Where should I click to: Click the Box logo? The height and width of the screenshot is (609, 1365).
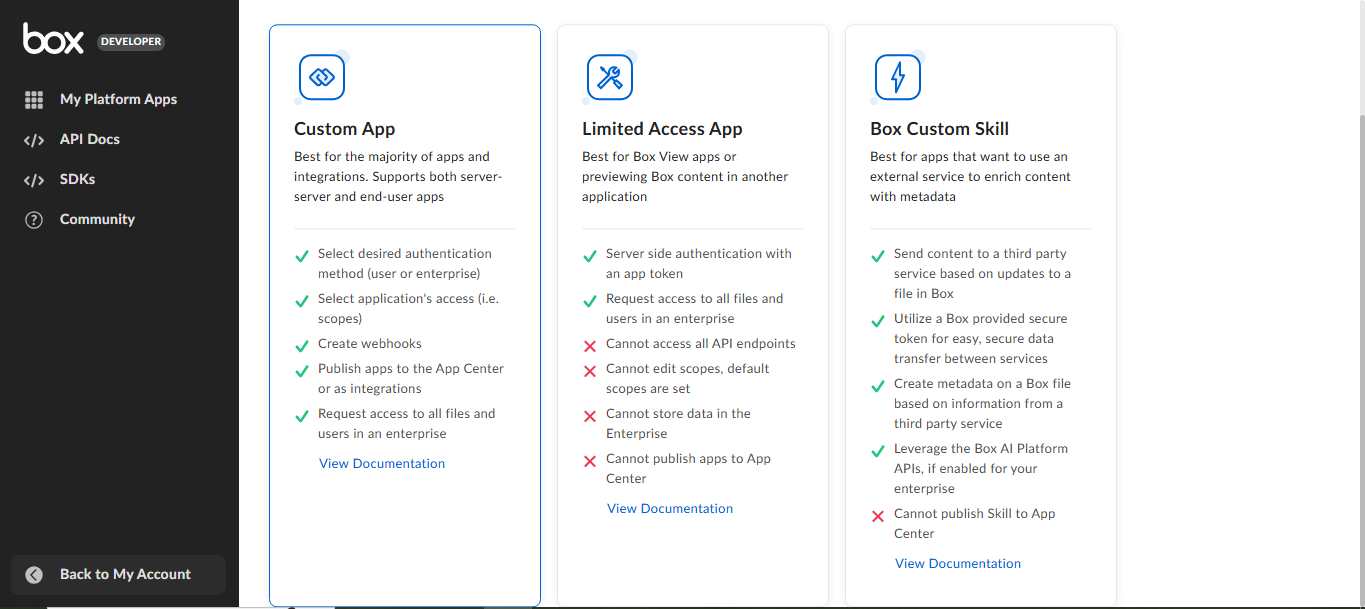pyautogui.click(x=54, y=39)
